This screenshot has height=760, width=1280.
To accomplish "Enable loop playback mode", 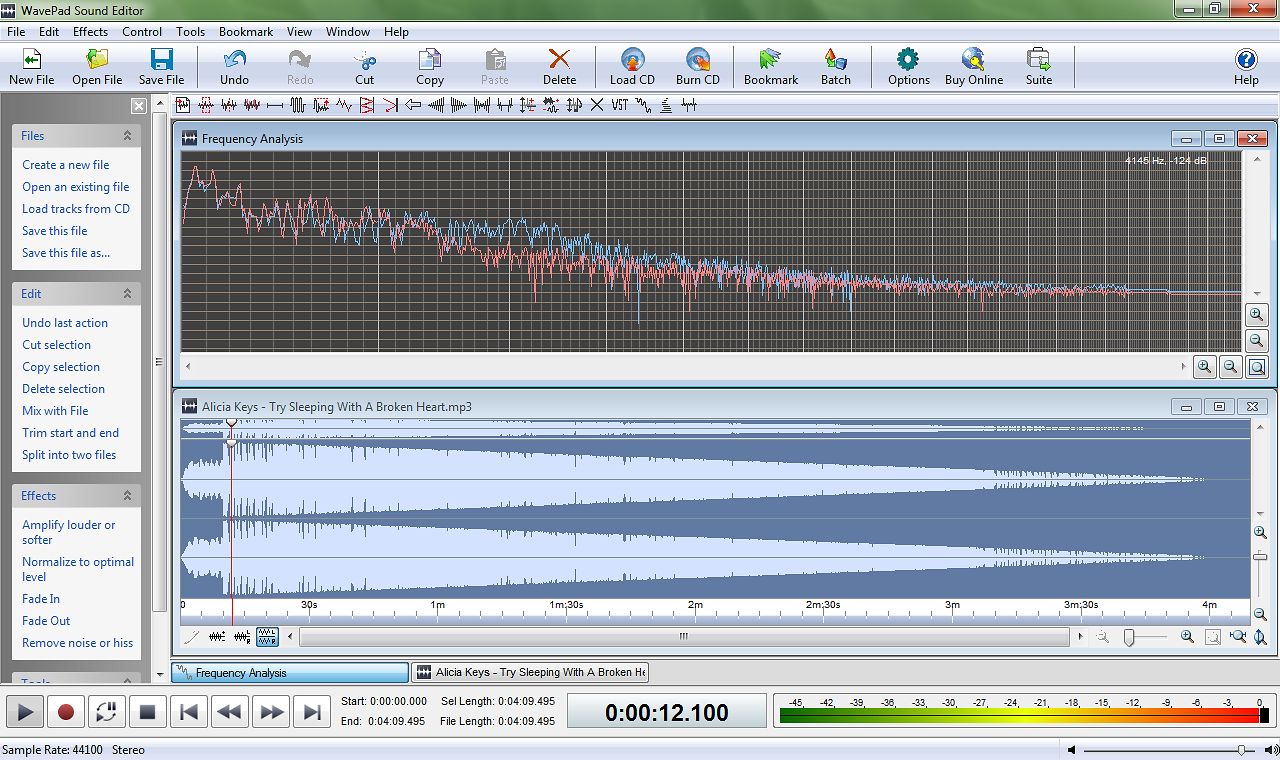I will (107, 711).
